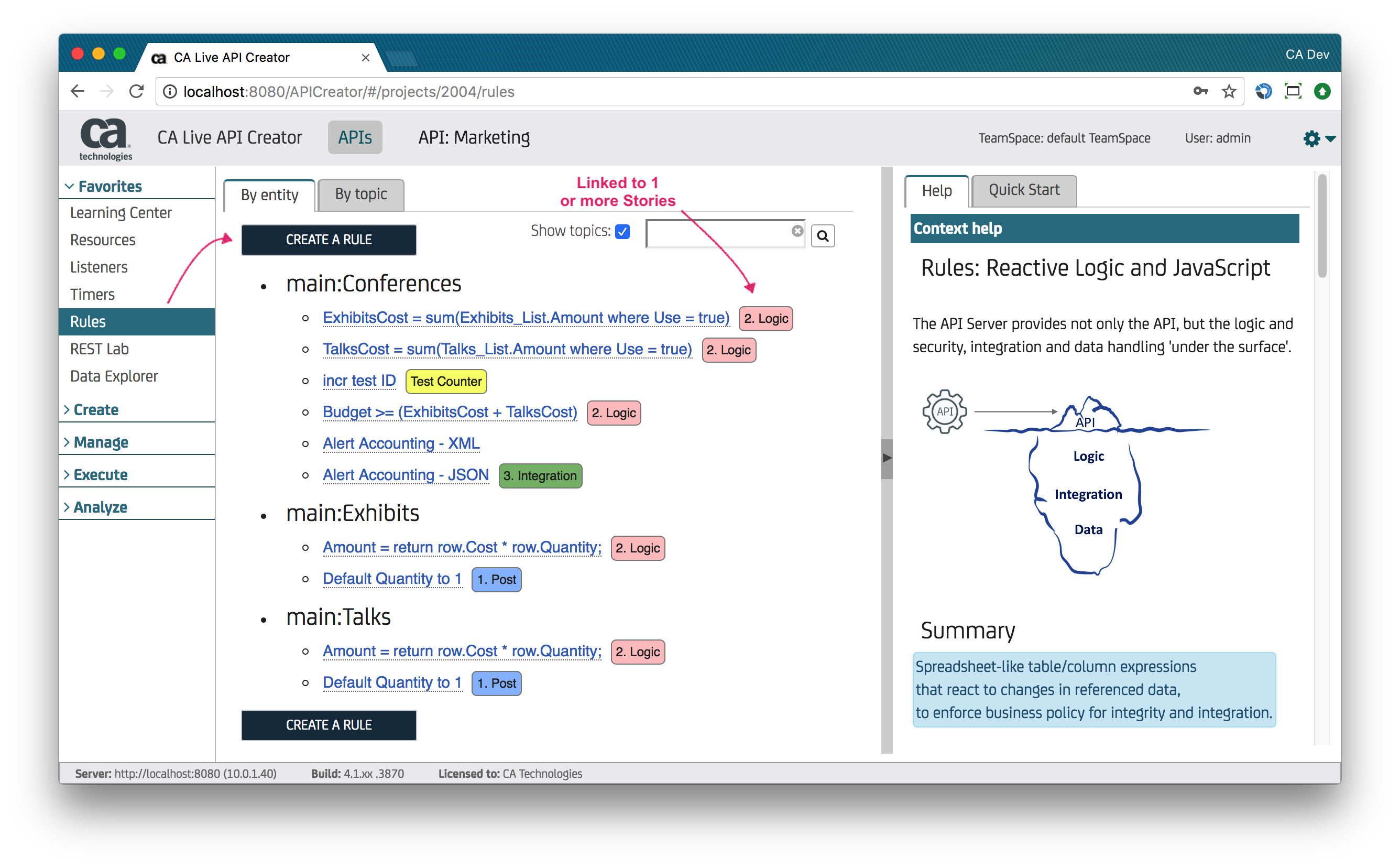Click the browser back arrow
The width and height of the screenshot is (1400, 868).
[78, 91]
